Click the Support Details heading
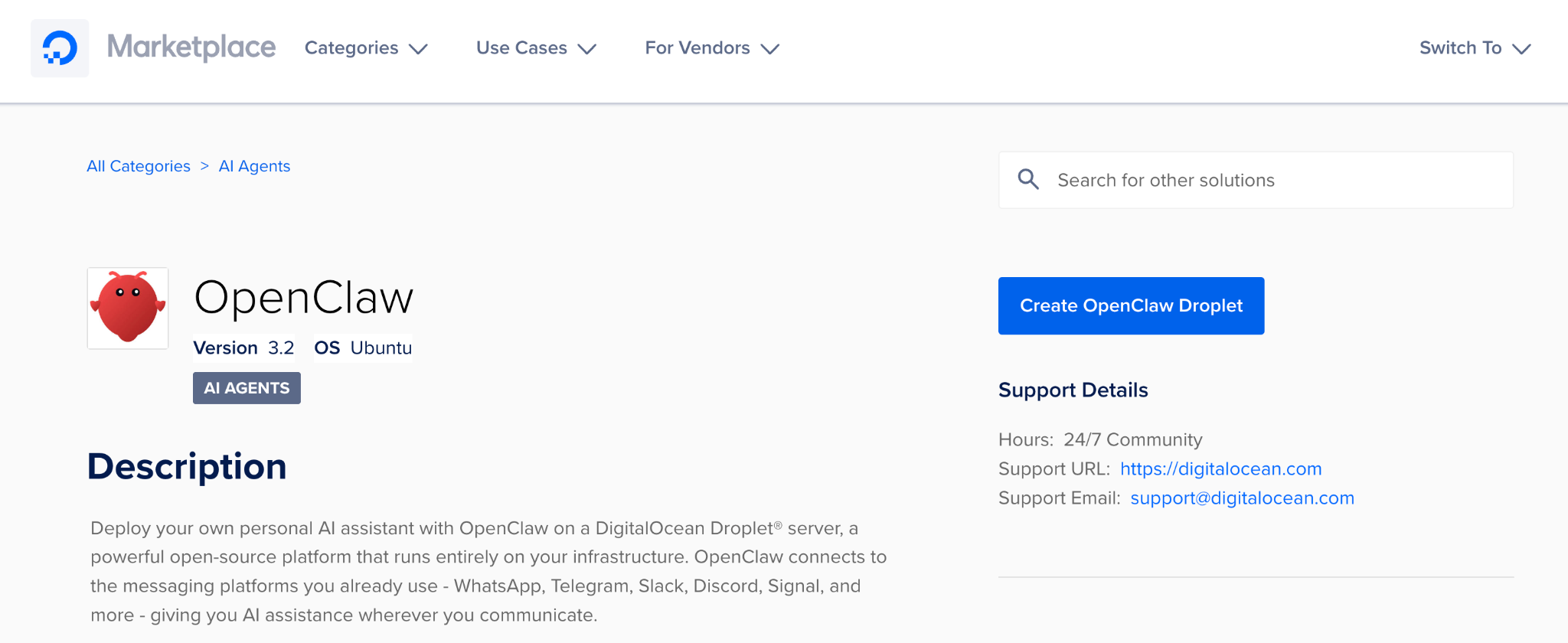Screen dimensions: 1568x643 tap(1073, 390)
